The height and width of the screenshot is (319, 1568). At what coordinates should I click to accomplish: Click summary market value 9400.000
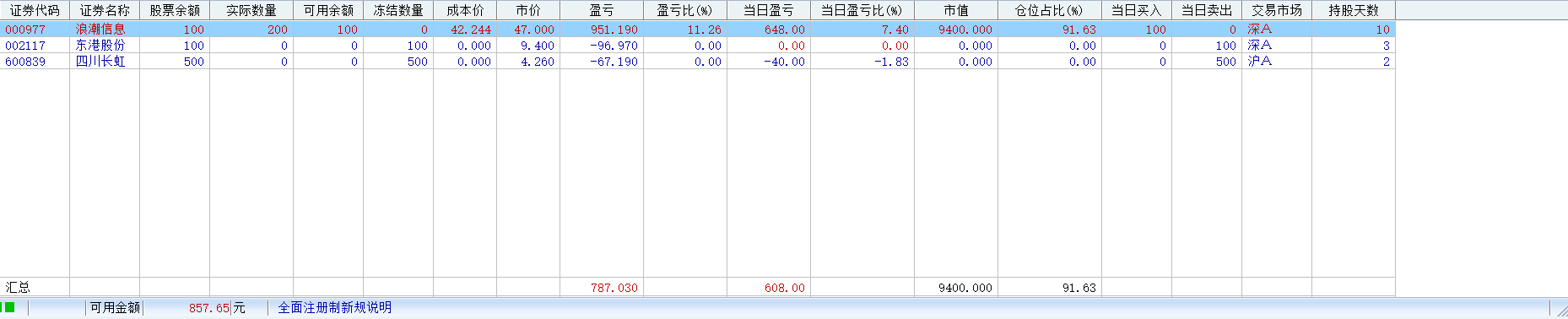tap(965, 288)
